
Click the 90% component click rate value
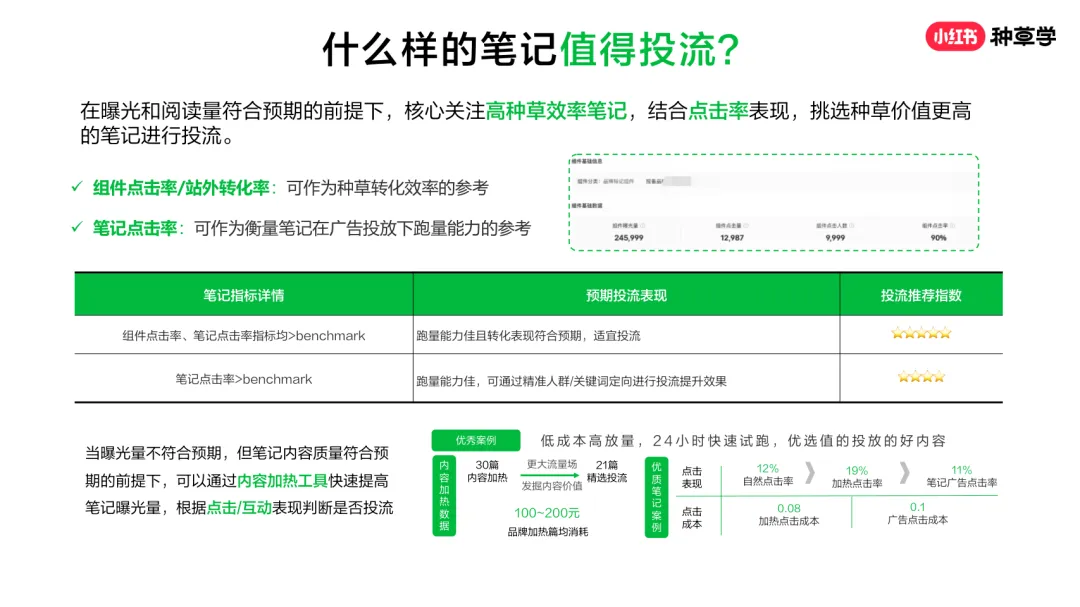938,238
